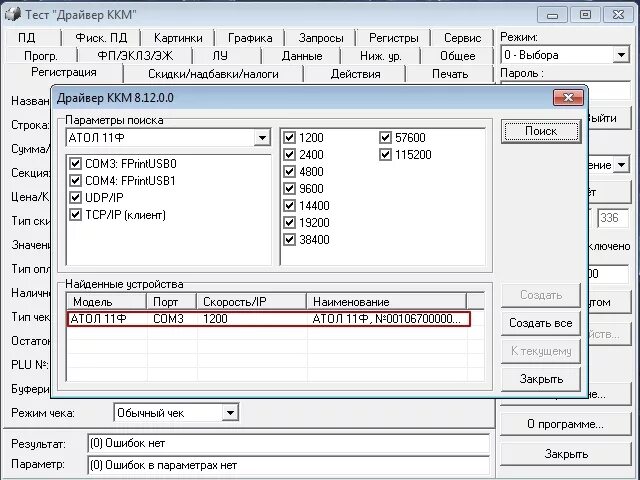The image size is (640, 480).
Task: Click the Создать все button
Action: (x=540, y=323)
